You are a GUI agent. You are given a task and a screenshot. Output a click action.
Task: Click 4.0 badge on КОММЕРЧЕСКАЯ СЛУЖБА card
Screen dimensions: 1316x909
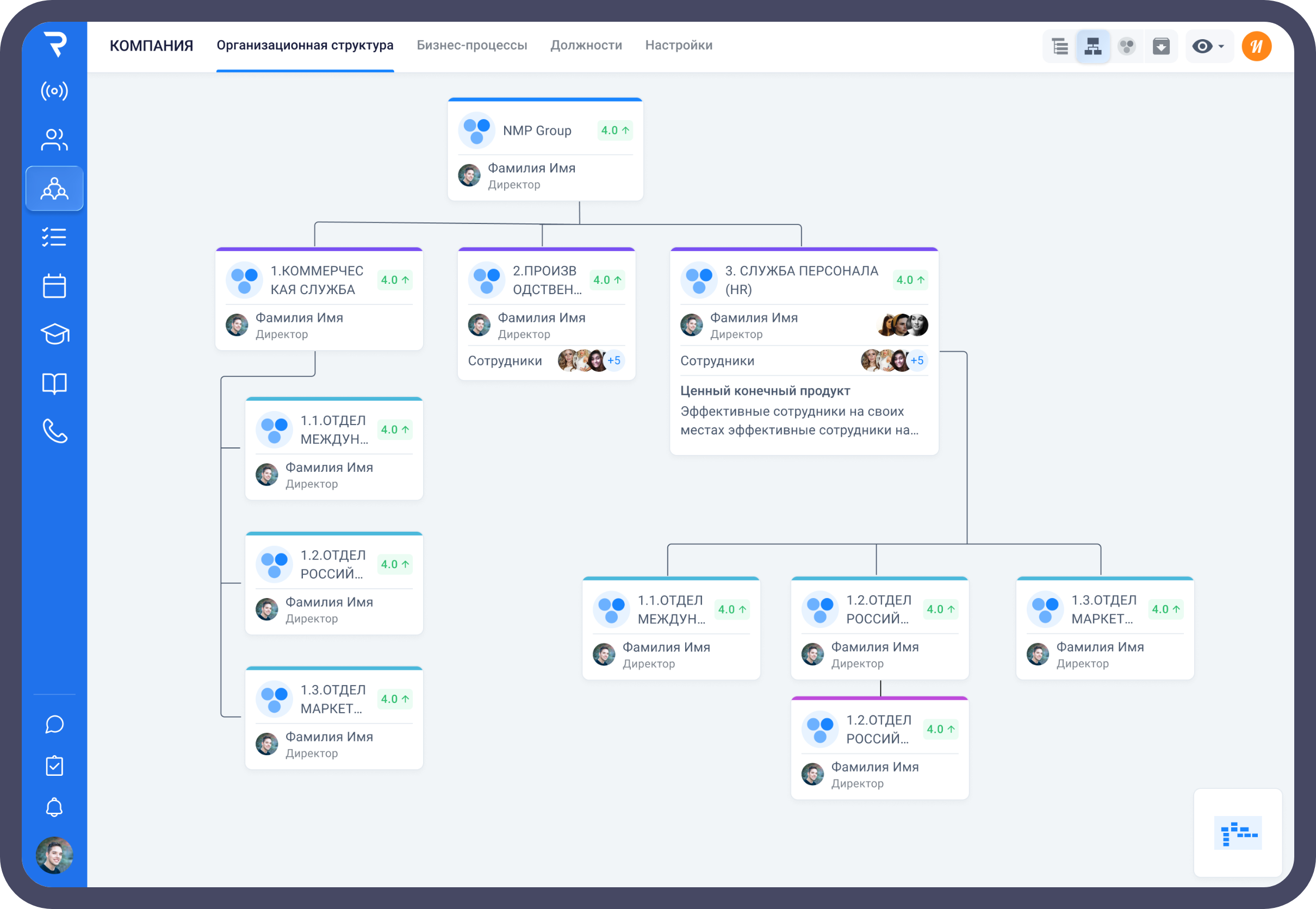395,280
